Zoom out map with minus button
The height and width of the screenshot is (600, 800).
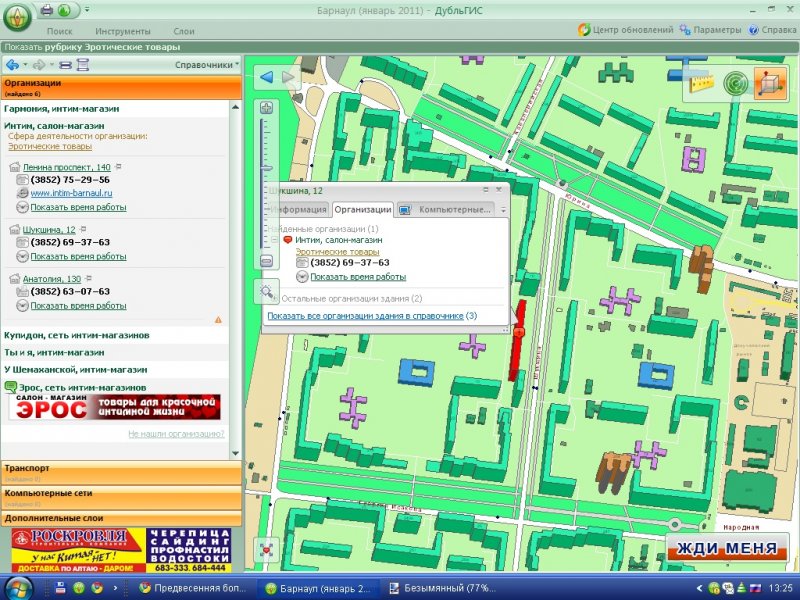click(266, 261)
